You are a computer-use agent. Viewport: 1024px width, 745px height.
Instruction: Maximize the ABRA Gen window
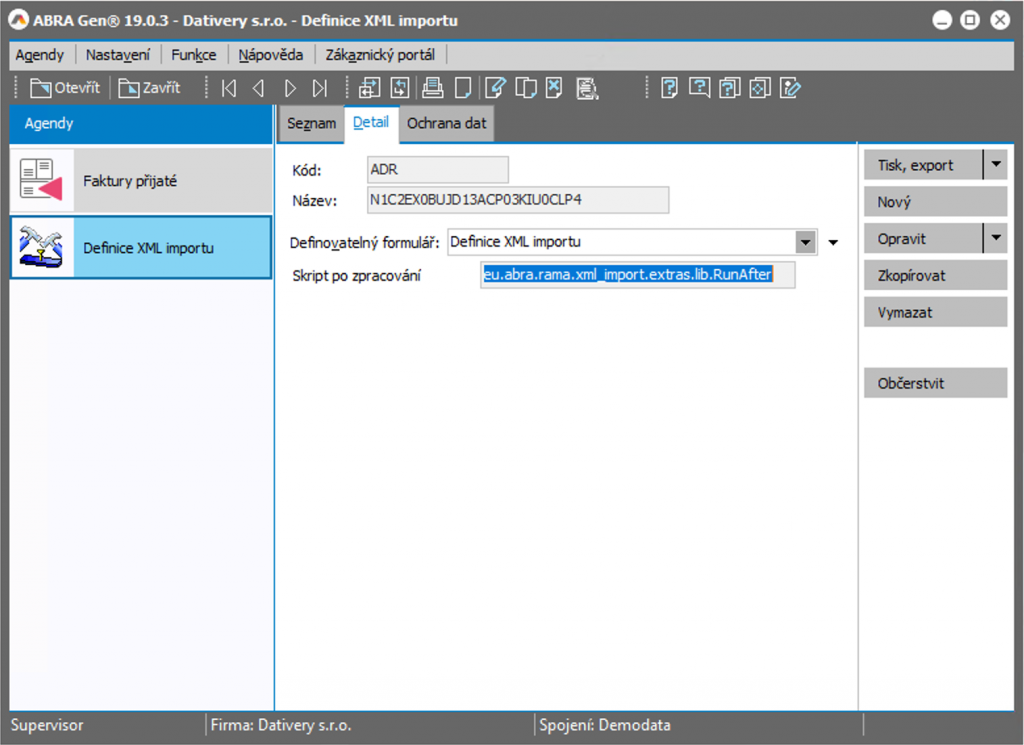tap(970, 20)
